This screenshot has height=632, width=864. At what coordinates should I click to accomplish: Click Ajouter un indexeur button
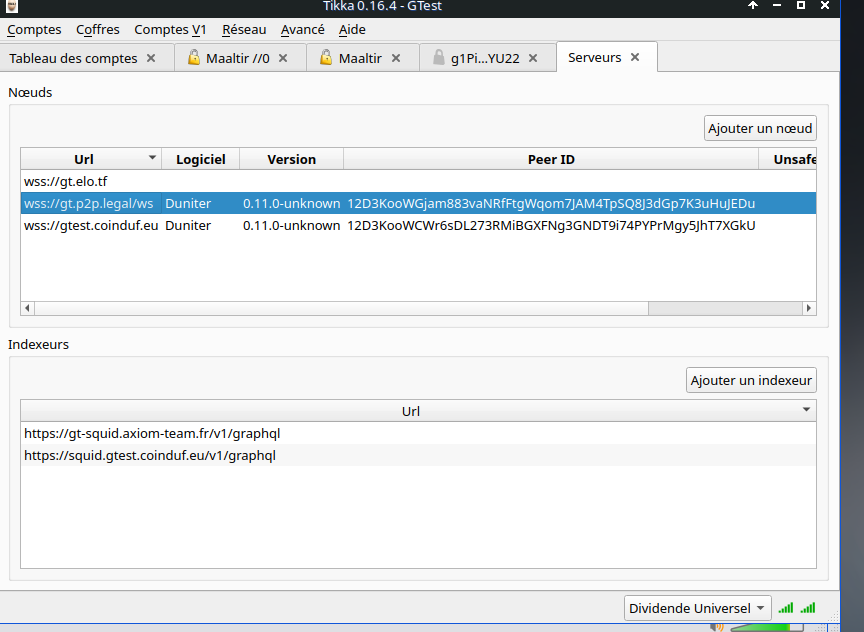751,380
